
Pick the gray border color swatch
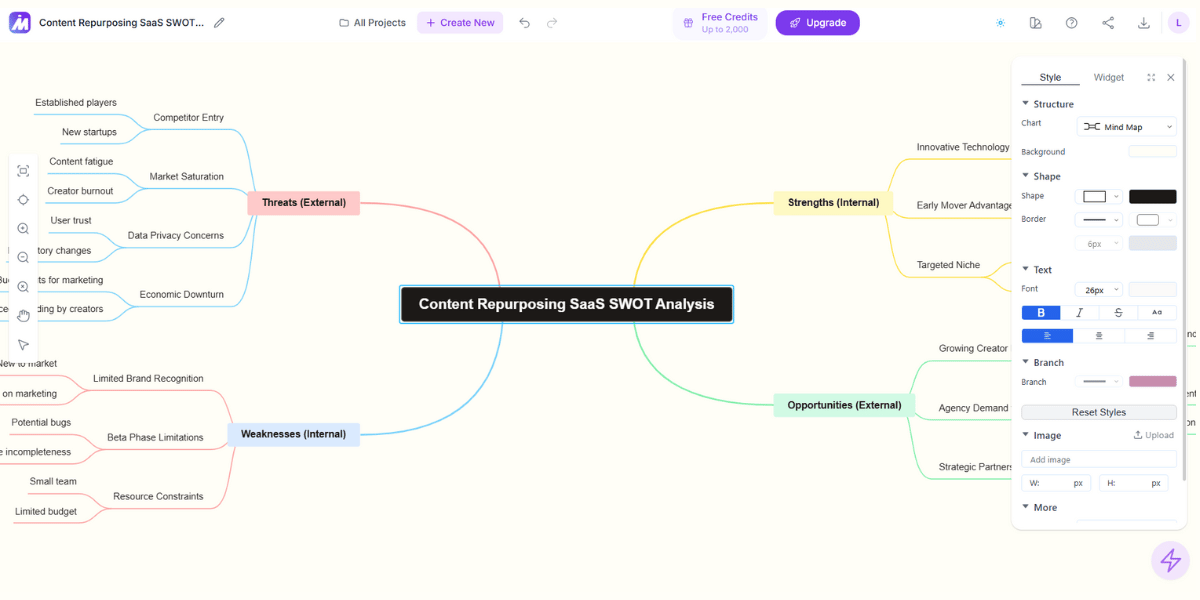click(x=1153, y=243)
